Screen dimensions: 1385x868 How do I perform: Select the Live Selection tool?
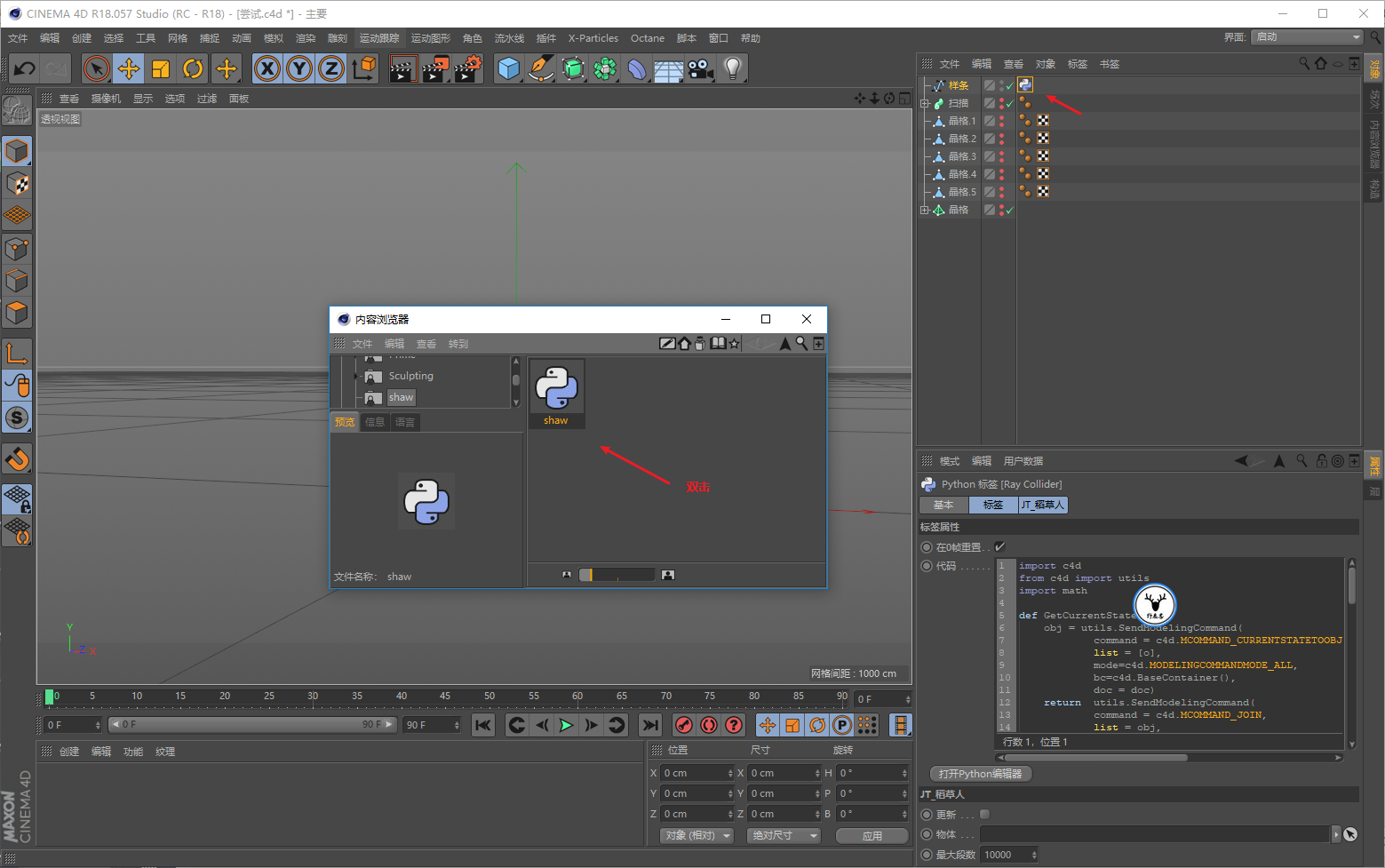(x=97, y=68)
